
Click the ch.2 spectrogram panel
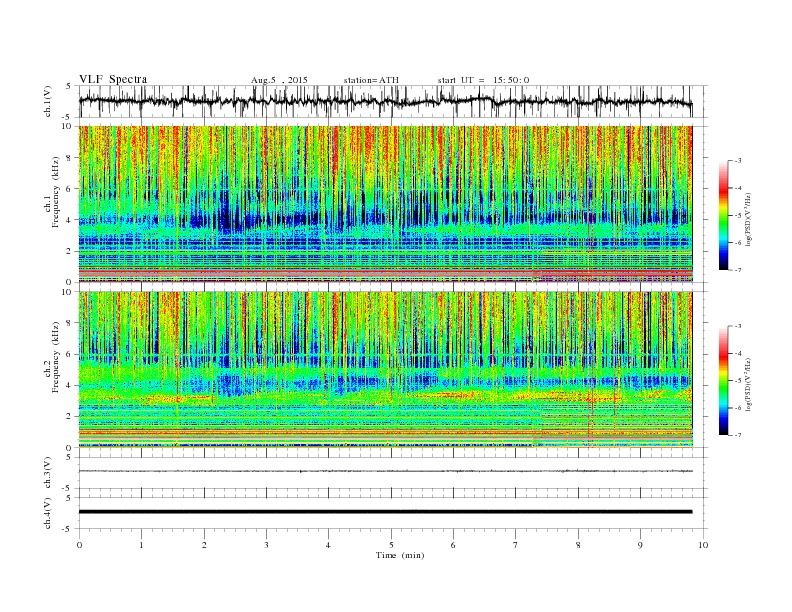(x=386, y=369)
